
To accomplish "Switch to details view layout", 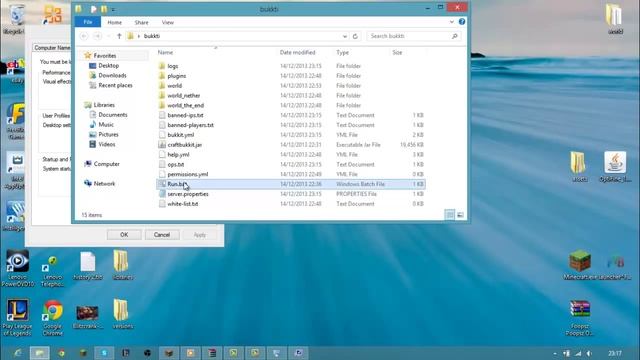I will pos(449,215).
